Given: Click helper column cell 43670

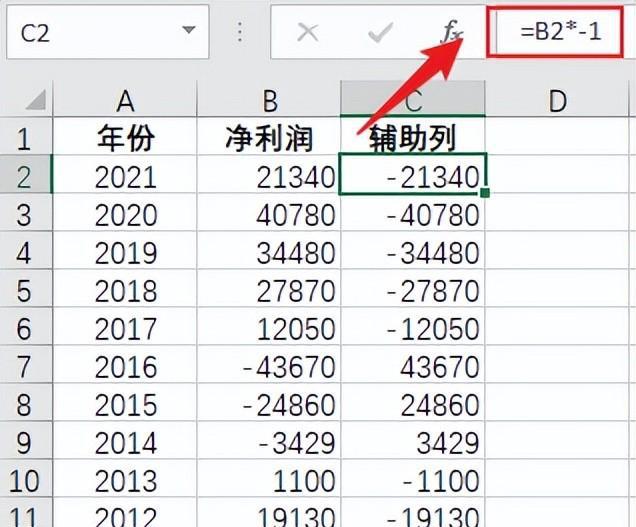Looking at the screenshot, I should (413, 364).
